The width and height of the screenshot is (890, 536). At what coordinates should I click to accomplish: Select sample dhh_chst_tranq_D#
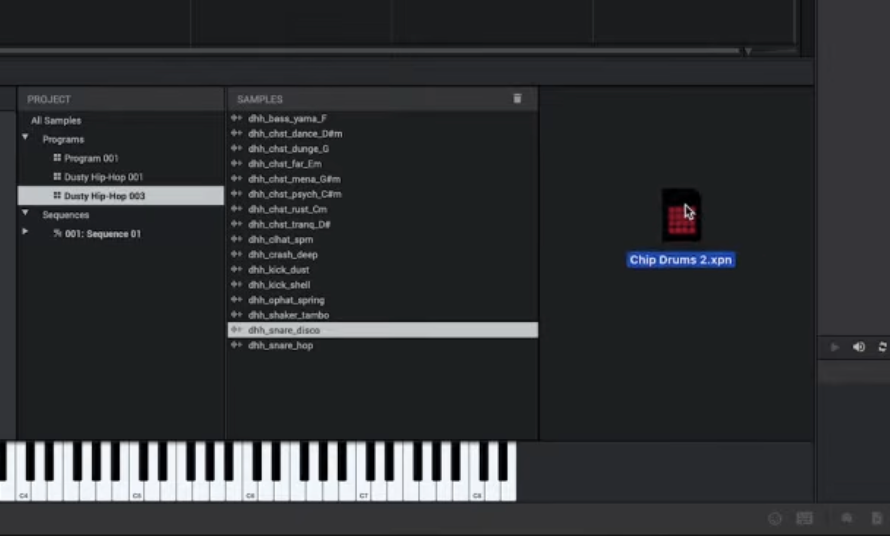tap(289, 224)
